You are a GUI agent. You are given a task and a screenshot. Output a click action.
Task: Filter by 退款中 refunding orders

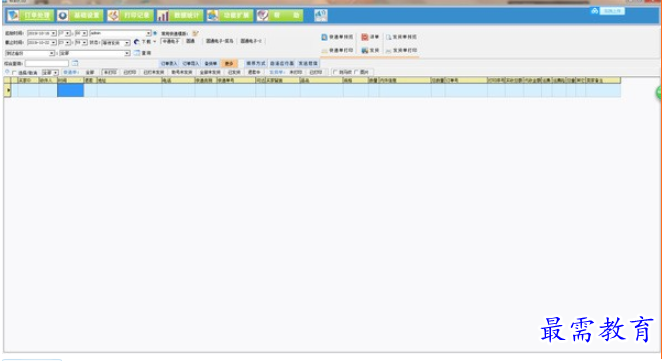254,72
